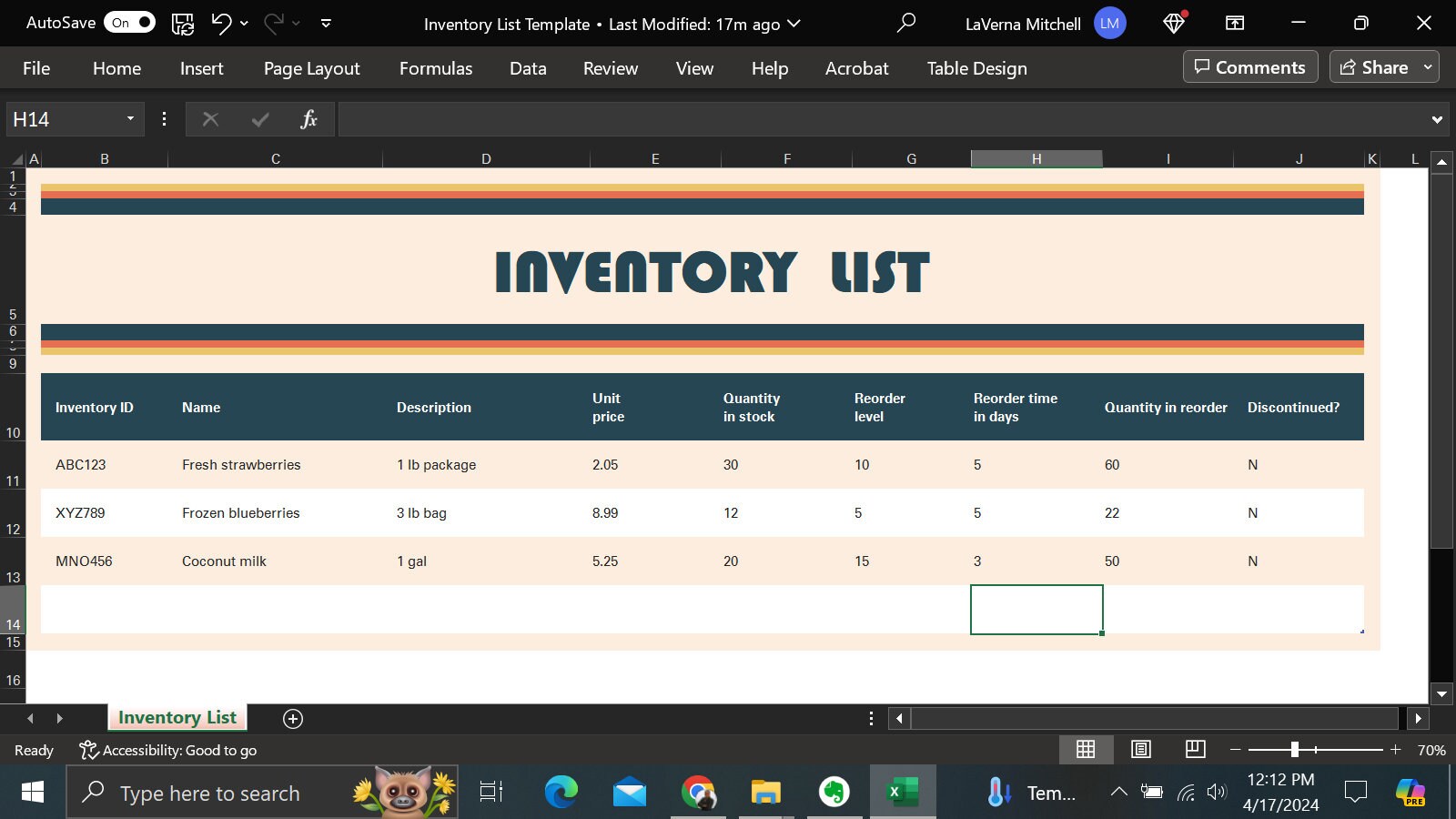The image size is (1456, 819).
Task: Open the Formulas ribbon tab
Action: pyautogui.click(x=435, y=68)
